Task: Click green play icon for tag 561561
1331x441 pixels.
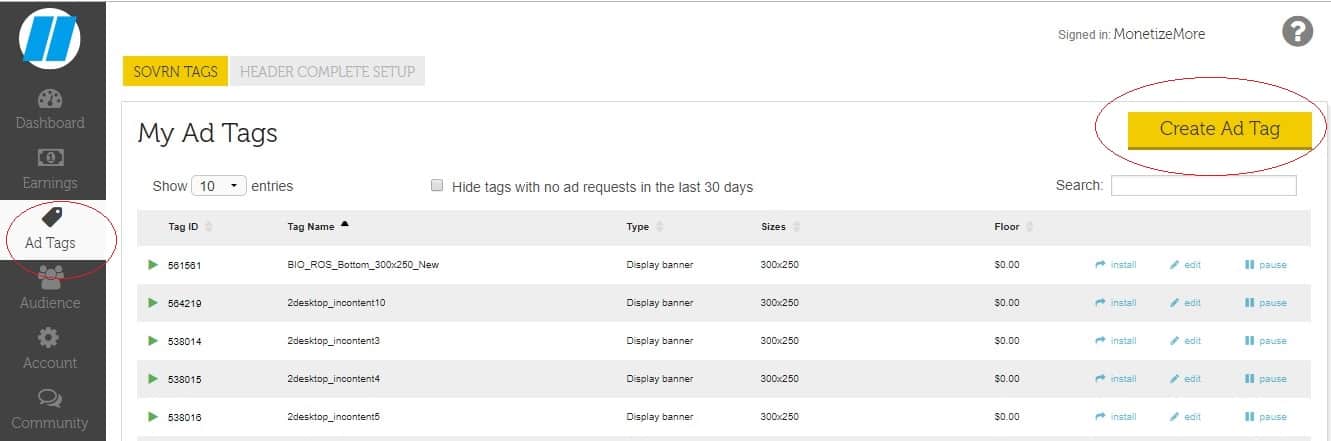Action: pos(153,265)
